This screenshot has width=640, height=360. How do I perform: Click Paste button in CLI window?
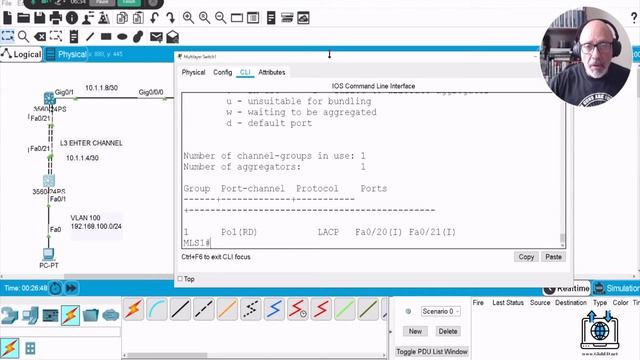pos(553,257)
